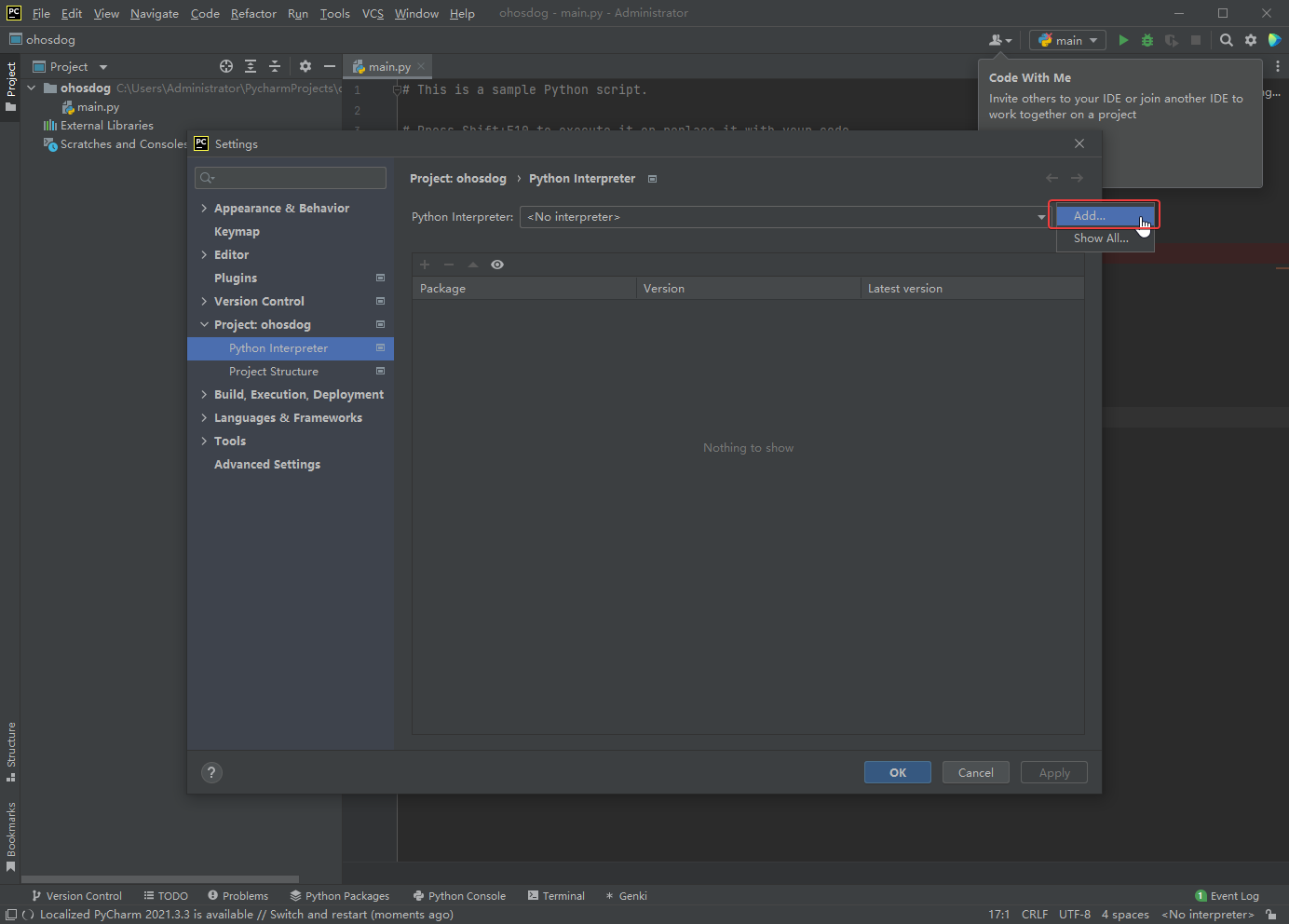
Task: Click the forward arrow in Settings header
Action: coord(1077,178)
